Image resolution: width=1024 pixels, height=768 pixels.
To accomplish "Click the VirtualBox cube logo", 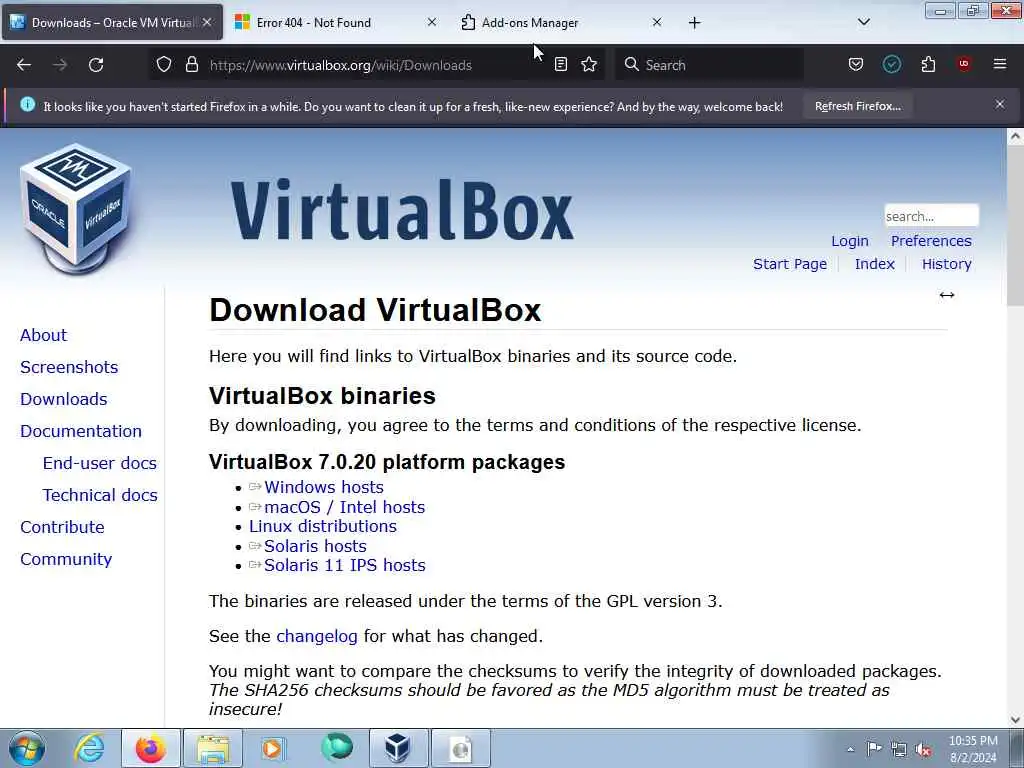I will tap(76, 209).
